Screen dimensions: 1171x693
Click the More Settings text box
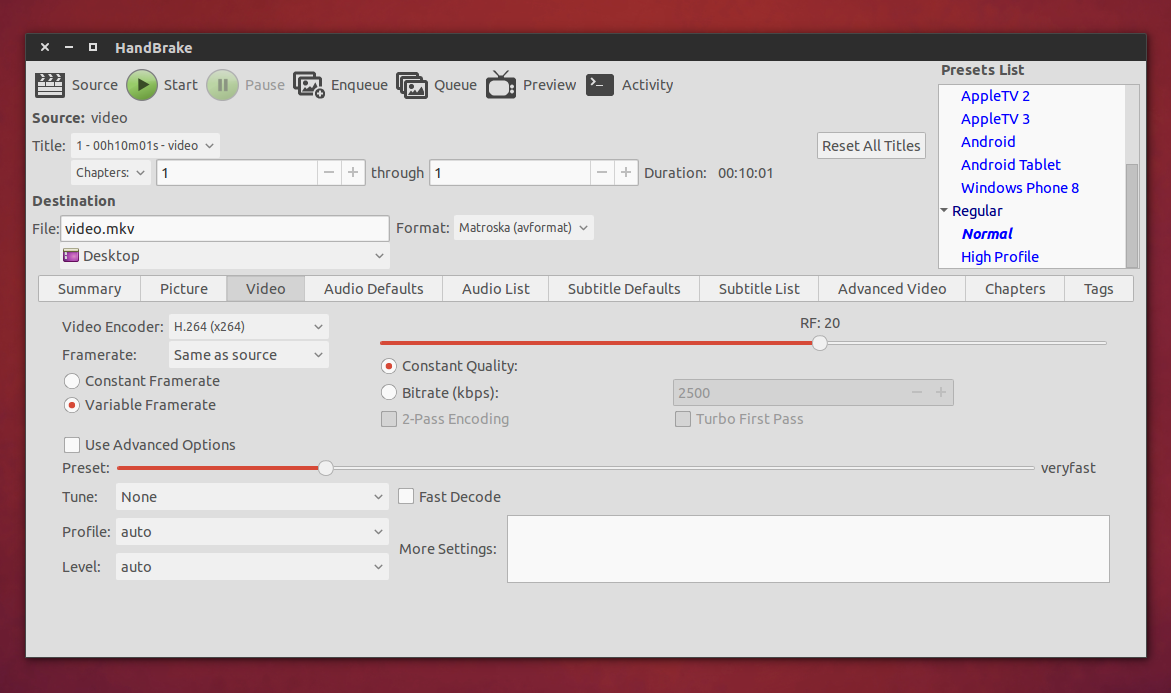click(808, 549)
